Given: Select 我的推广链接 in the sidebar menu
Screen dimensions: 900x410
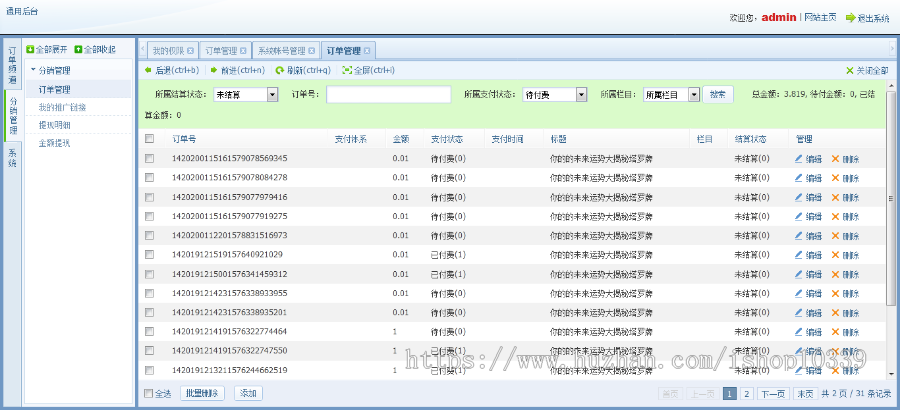Looking at the screenshot, I should 63,107.
